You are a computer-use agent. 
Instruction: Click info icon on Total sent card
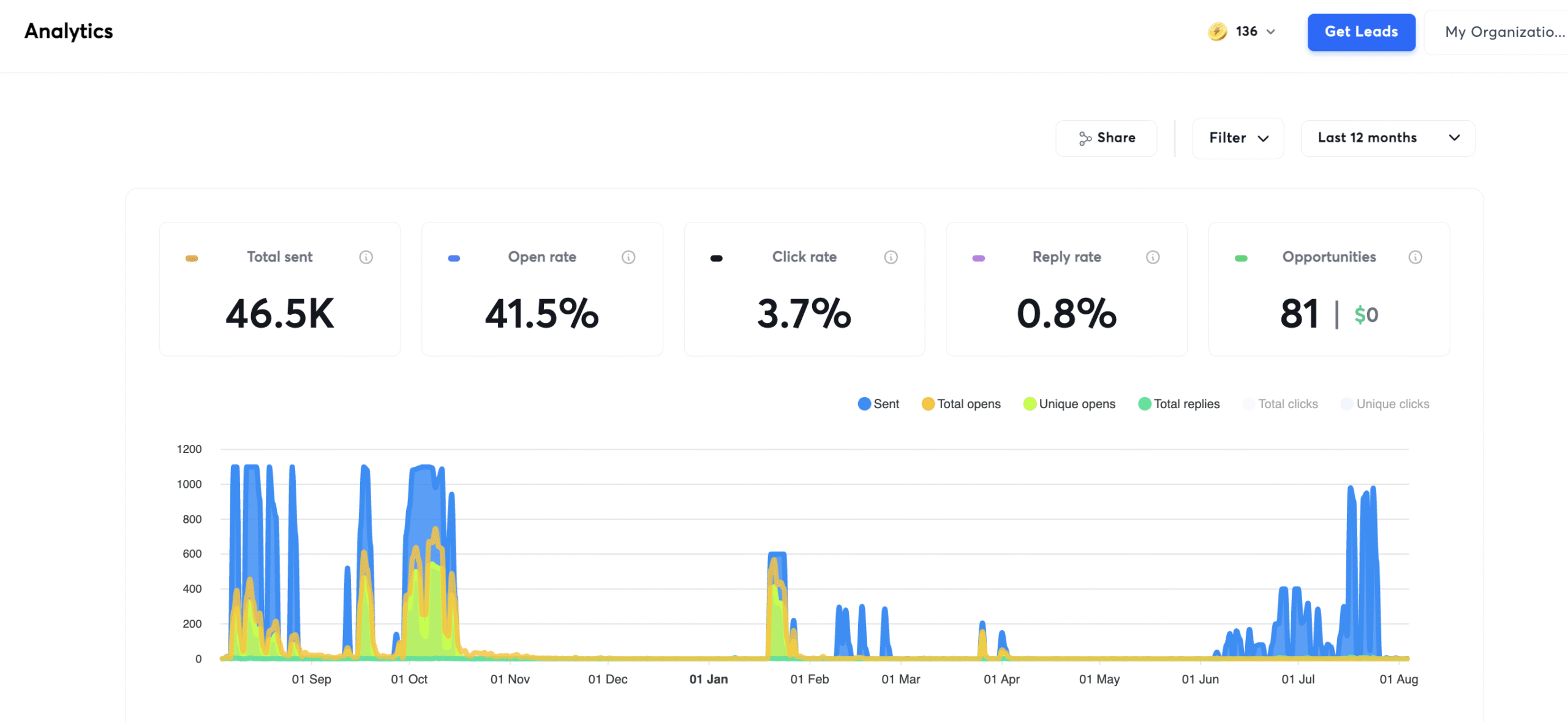(x=366, y=257)
